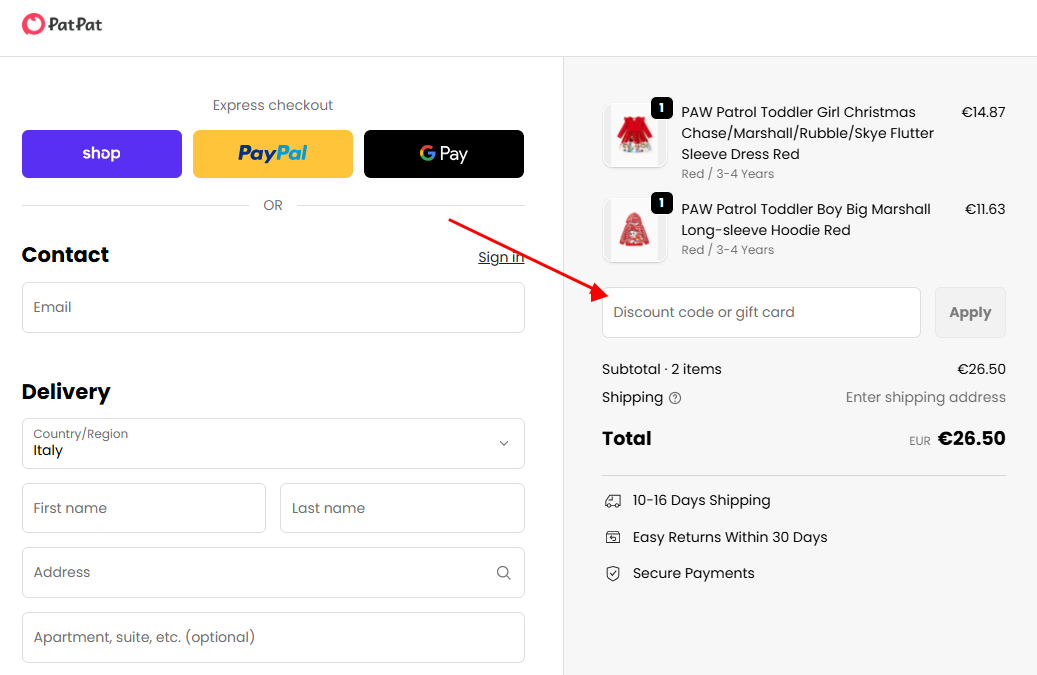
Task: Click the shipping info question mark icon
Action: 675,398
